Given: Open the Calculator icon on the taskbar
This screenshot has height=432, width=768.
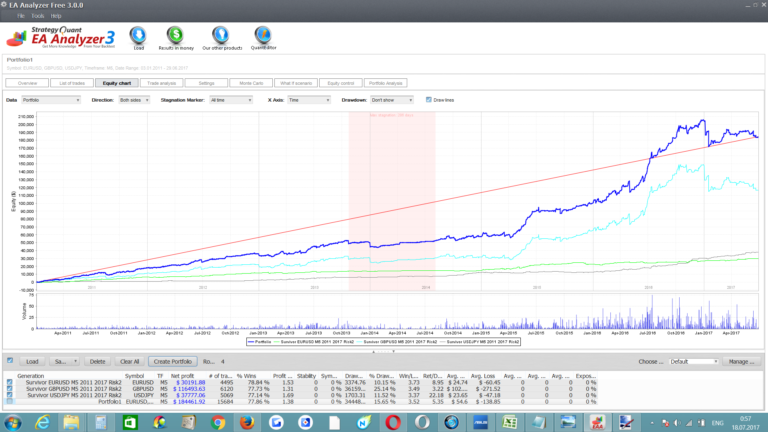Looking at the screenshot, I should [x=100, y=422].
